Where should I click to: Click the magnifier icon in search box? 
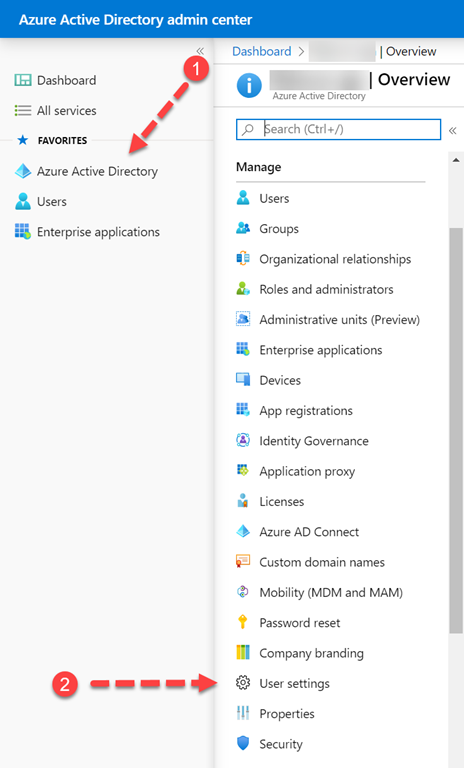tap(248, 129)
